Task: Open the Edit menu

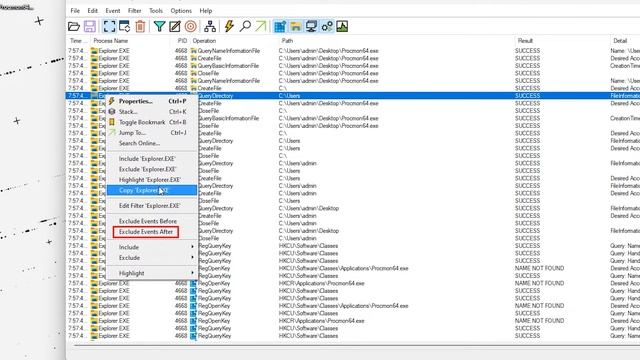Action: pos(93,11)
